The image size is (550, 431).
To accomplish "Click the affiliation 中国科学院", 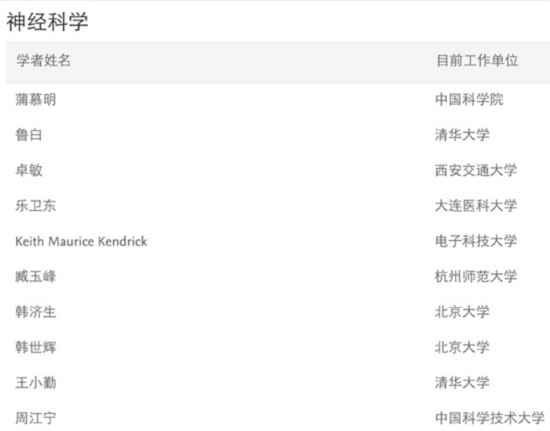I will click(469, 100).
